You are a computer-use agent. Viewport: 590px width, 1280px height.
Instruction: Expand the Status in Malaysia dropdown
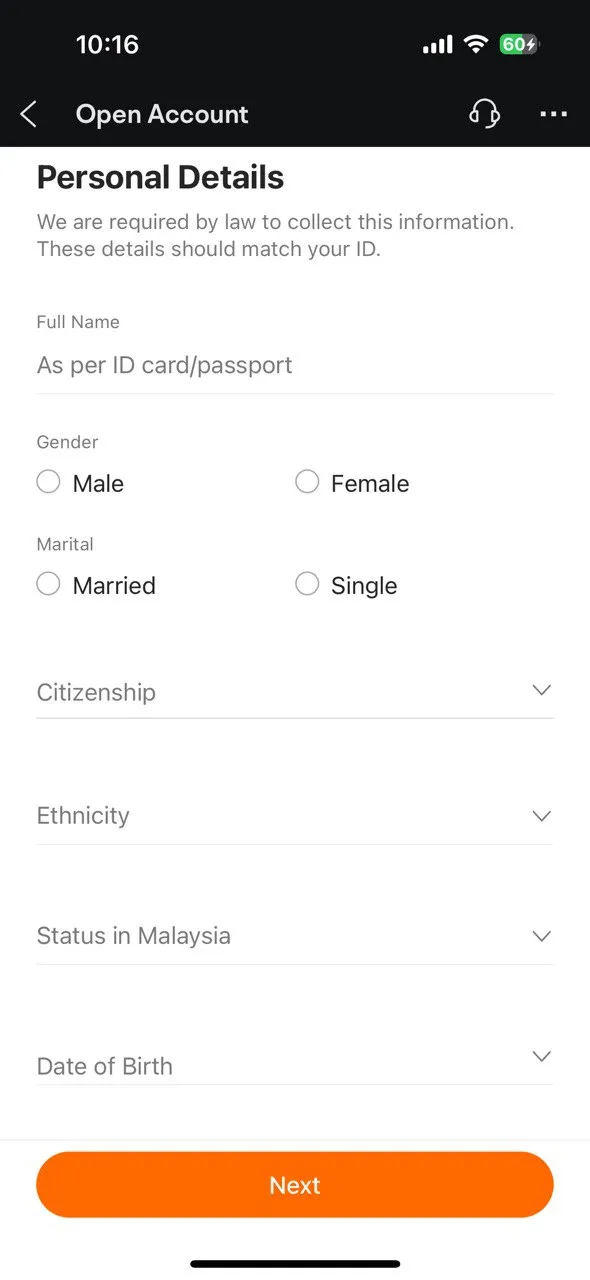click(295, 936)
